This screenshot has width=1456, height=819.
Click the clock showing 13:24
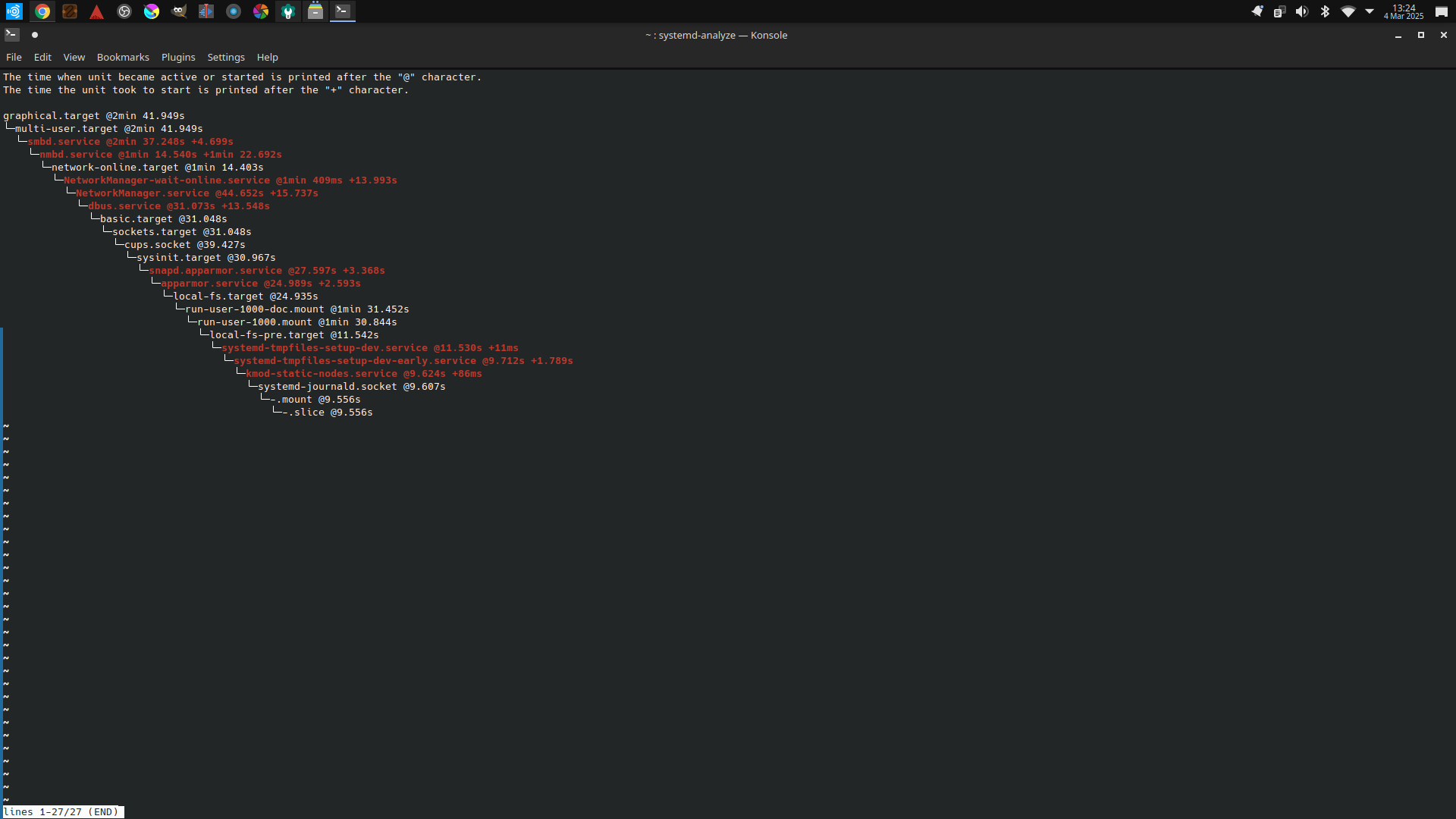point(1403,11)
